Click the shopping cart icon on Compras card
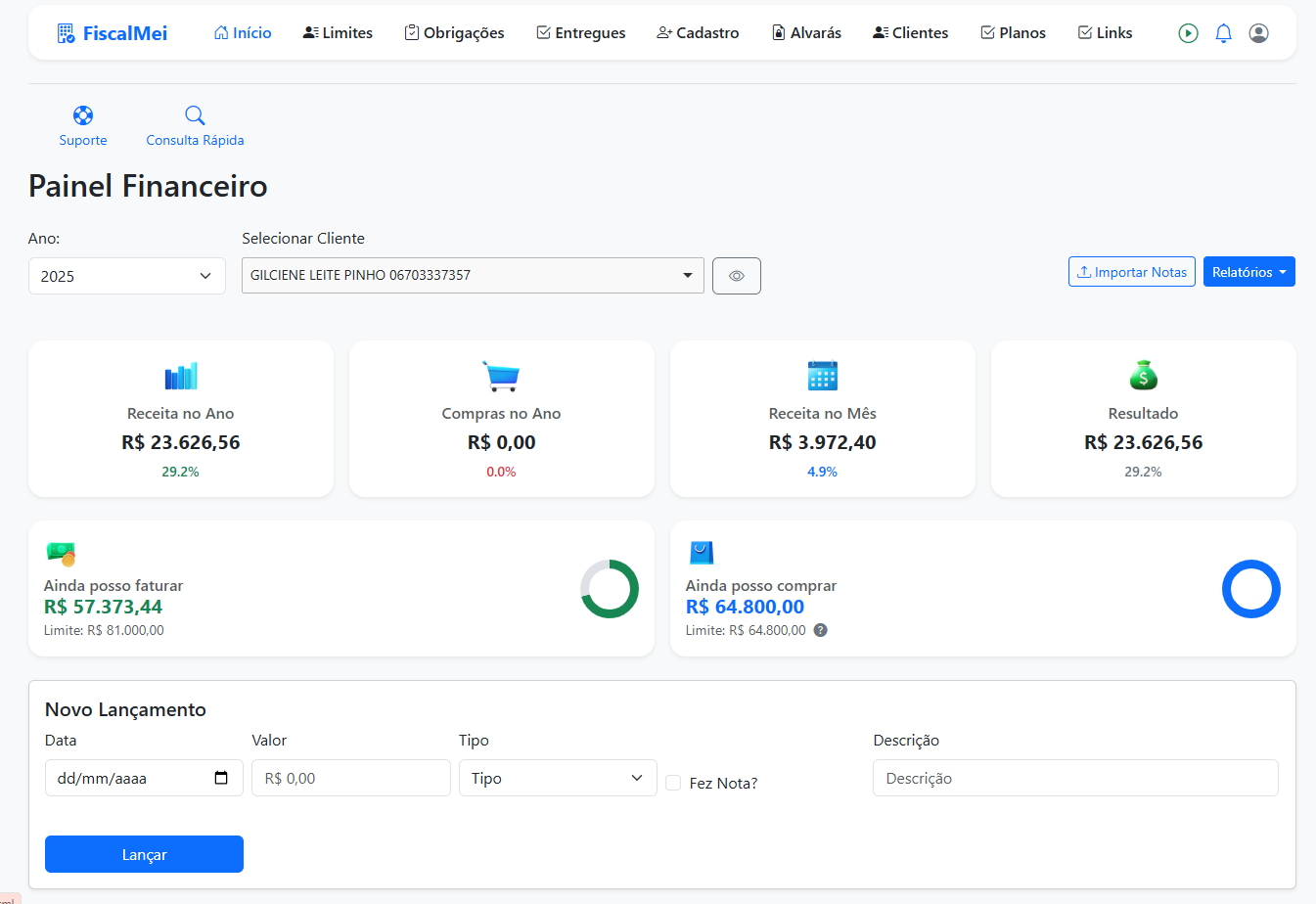The image size is (1316, 904). pyautogui.click(x=501, y=375)
